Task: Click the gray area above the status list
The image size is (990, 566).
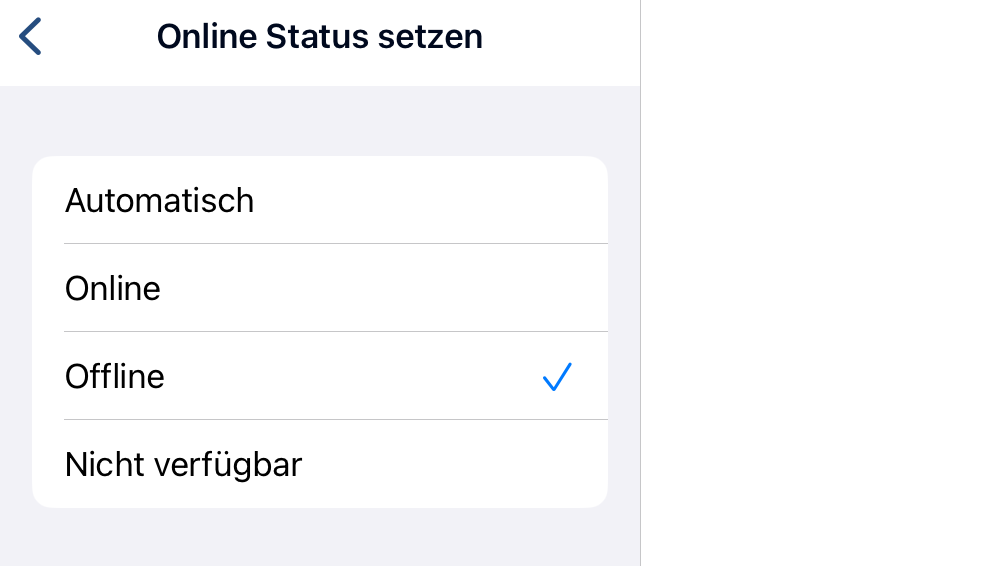Action: [320, 121]
